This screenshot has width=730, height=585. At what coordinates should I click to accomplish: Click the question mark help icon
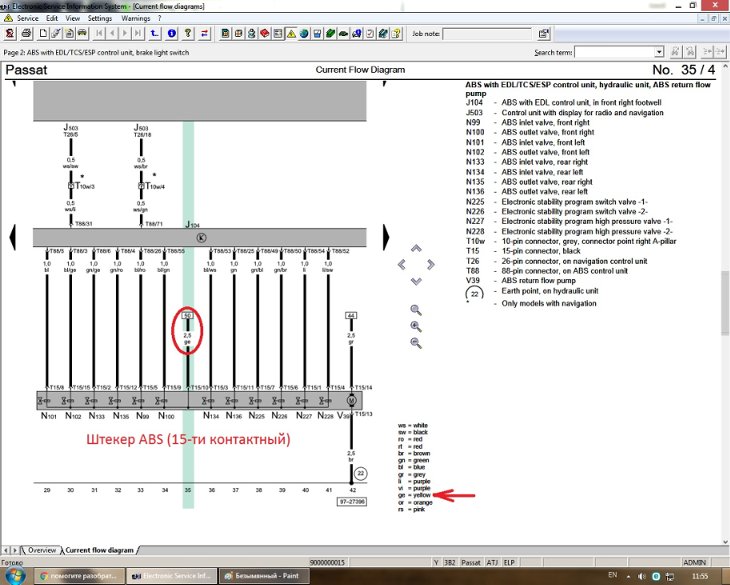click(x=188, y=34)
